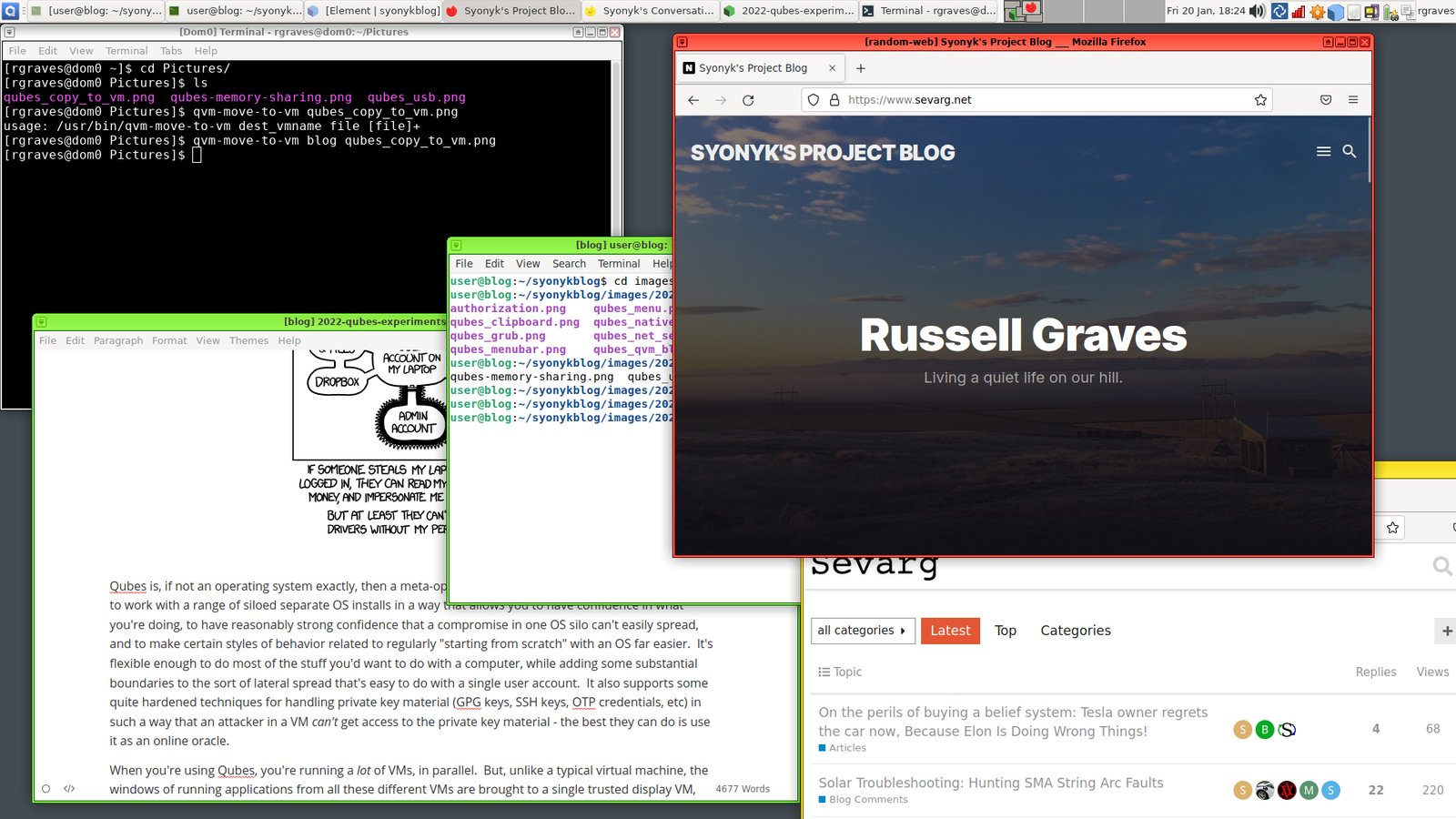Click the tracking protection shield icon
Screen dimensions: 1456x819
pyautogui.click(x=814, y=100)
